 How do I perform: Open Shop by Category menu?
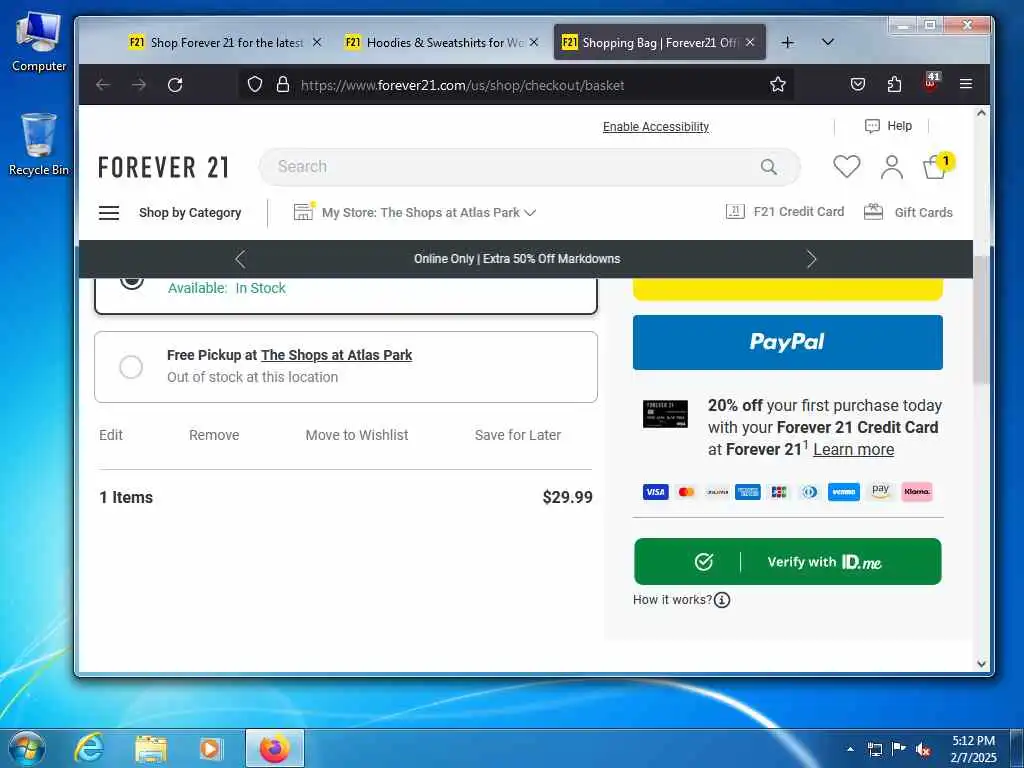click(x=190, y=213)
